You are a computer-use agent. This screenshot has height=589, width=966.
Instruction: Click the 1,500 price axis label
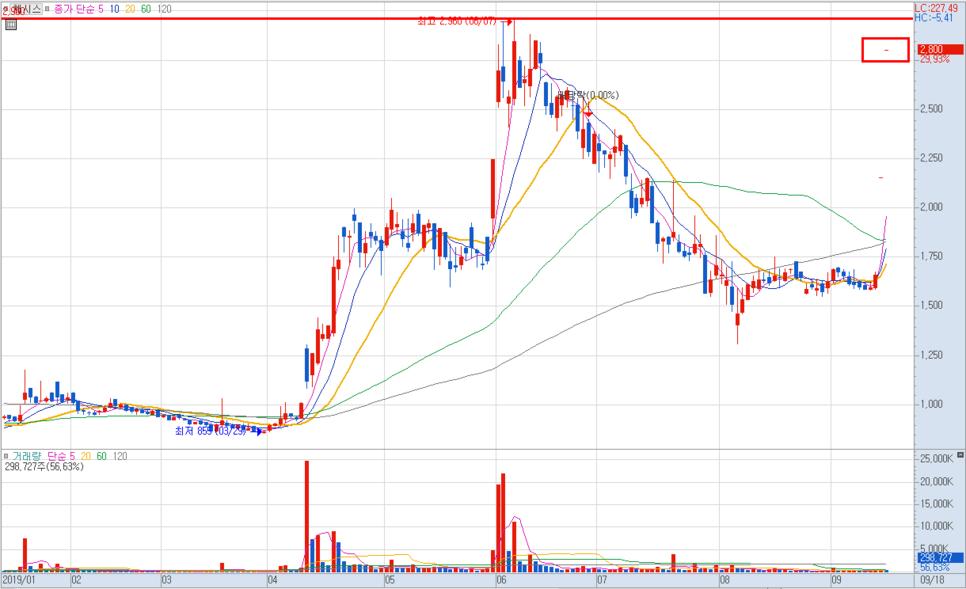point(932,305)
